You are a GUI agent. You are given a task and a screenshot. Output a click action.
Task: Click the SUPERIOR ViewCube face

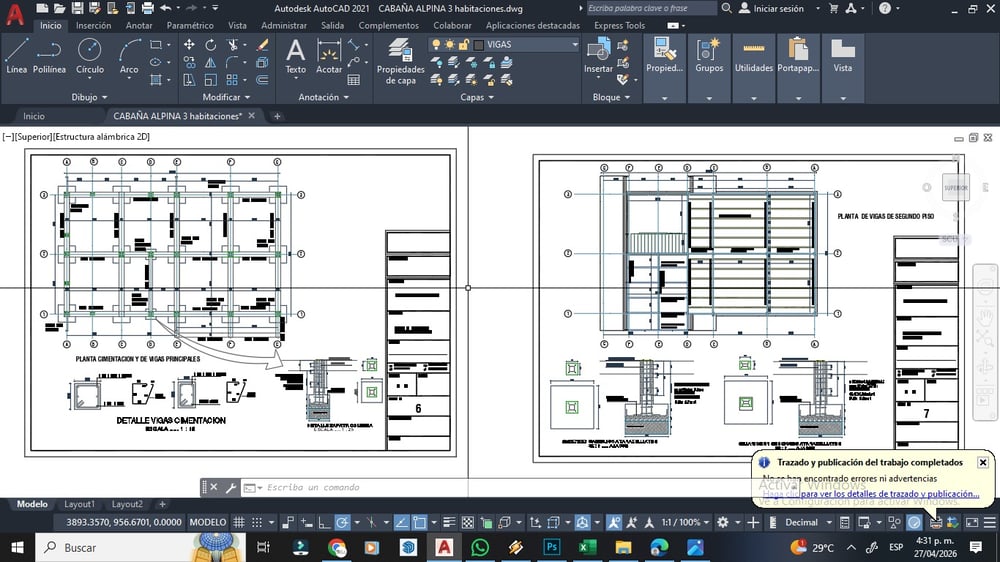955,188
